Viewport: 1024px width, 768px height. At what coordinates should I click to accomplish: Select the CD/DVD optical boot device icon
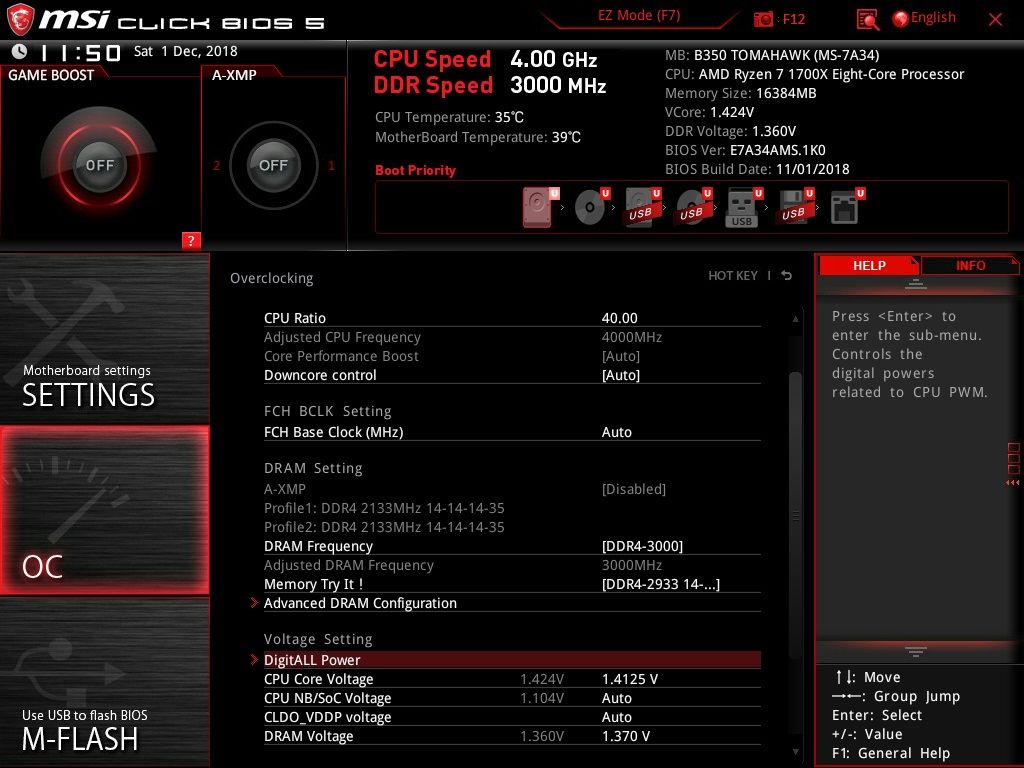591,207
